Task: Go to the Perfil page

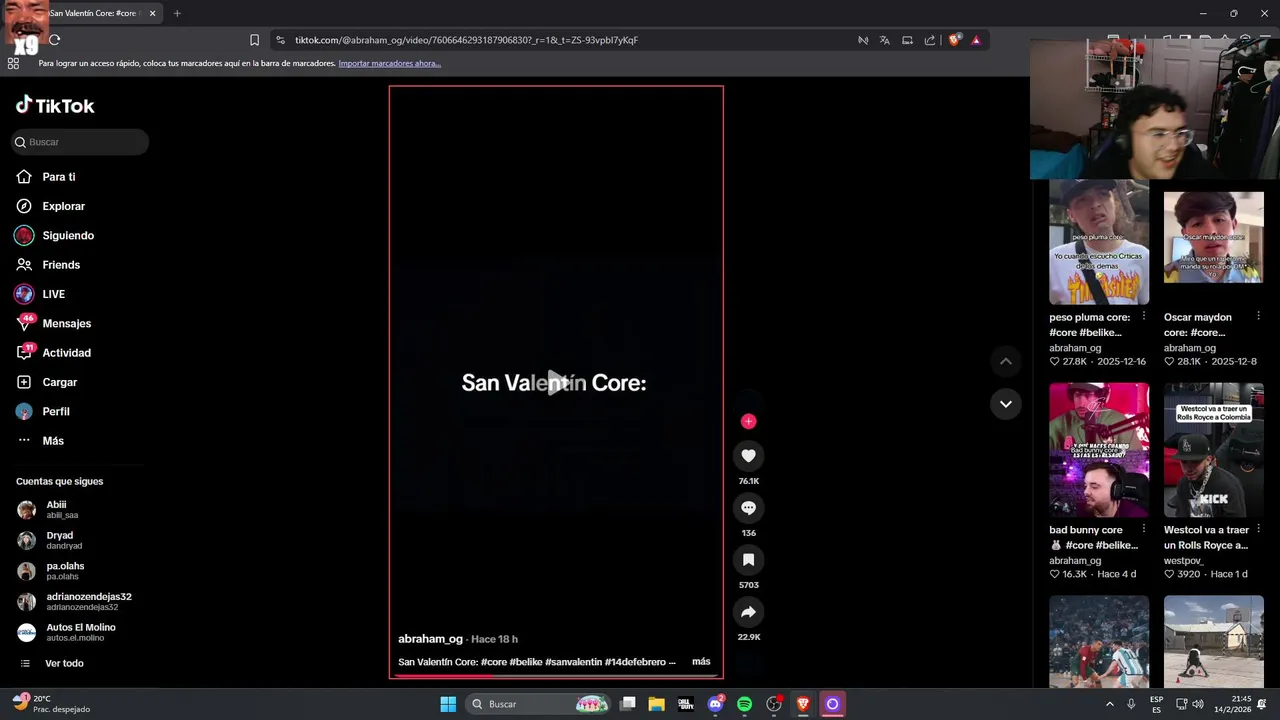Action: click(43, 412)
